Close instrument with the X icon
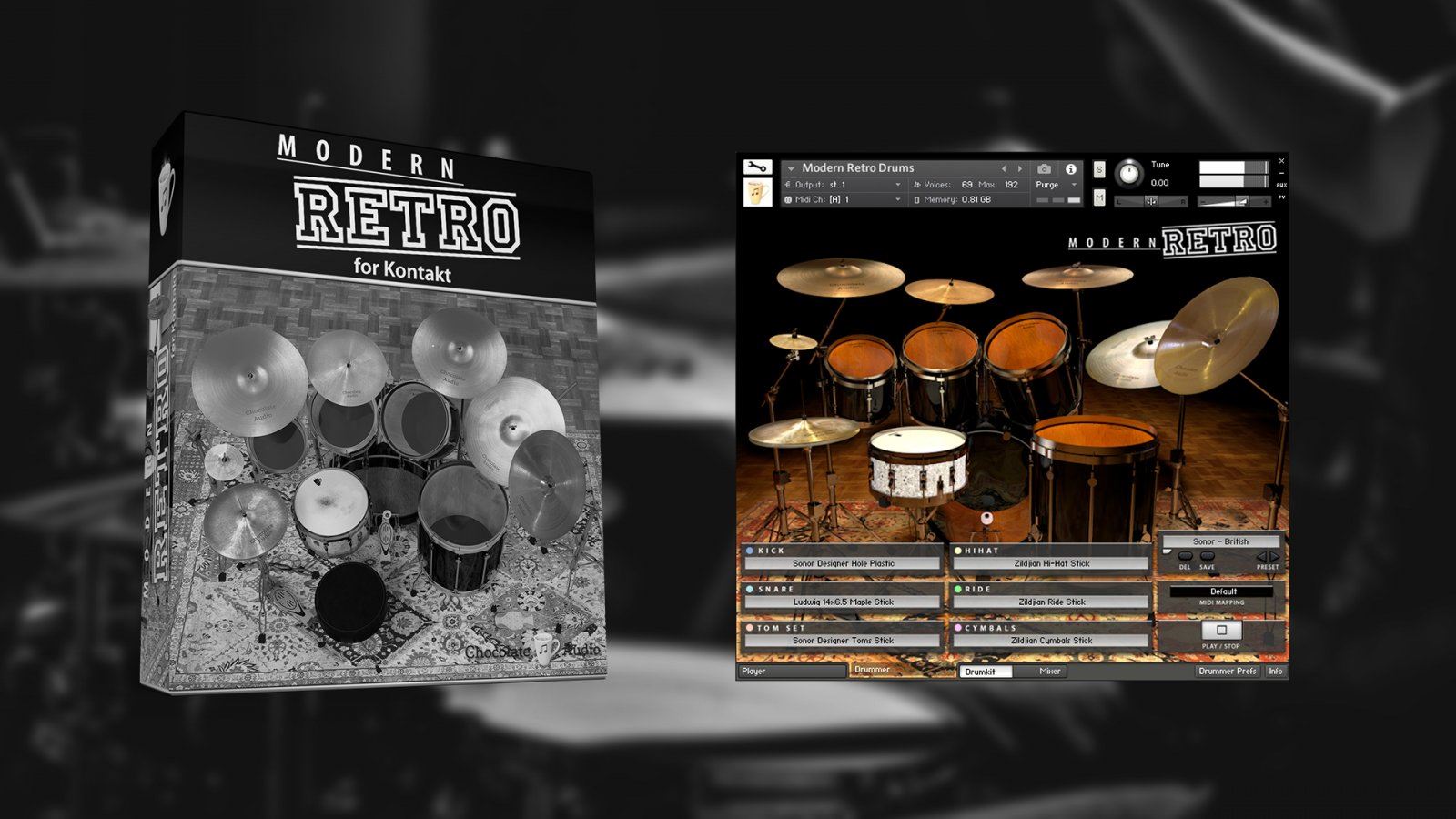1456x819 pixels. 1281,162
